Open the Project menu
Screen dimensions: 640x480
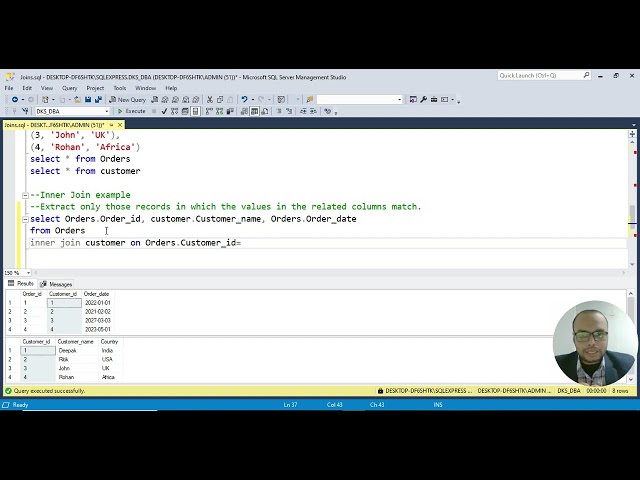95,88
